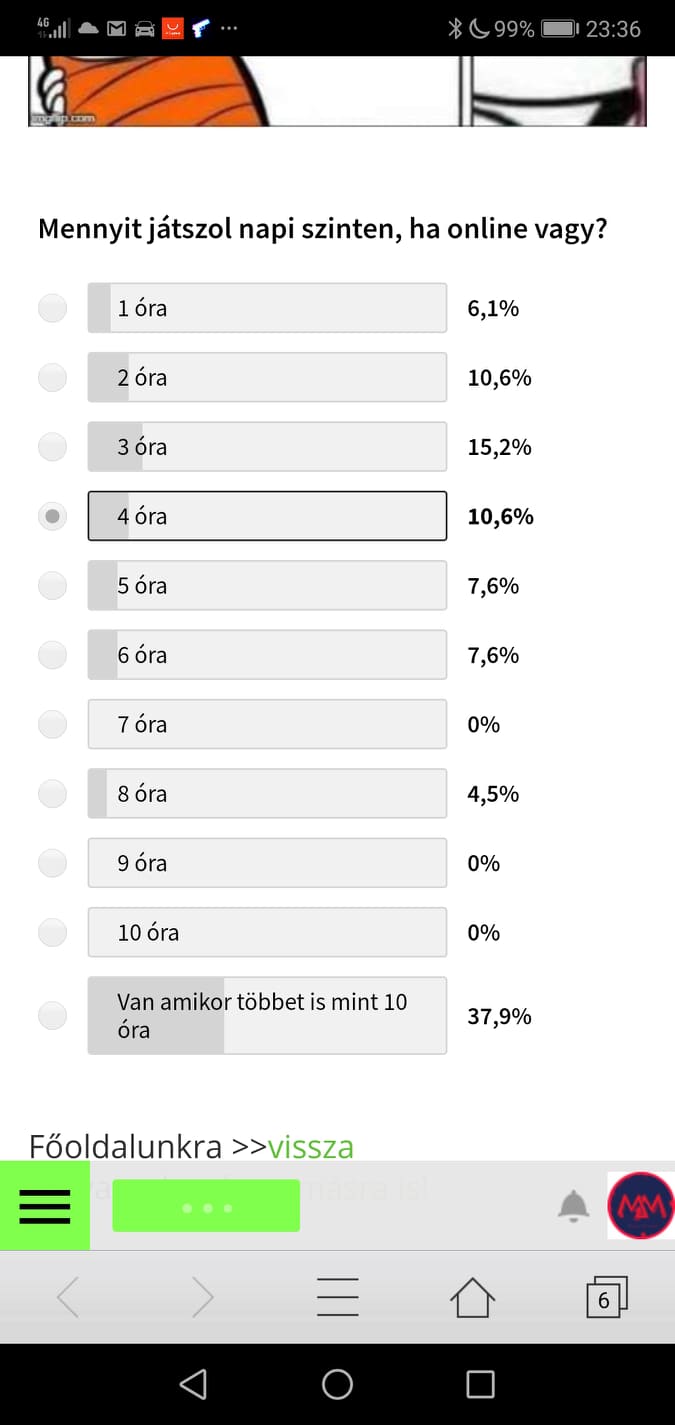Choose radio for more than 10 óra
Viewport: 675px width, 1425px height.
tap(52, 1016)
